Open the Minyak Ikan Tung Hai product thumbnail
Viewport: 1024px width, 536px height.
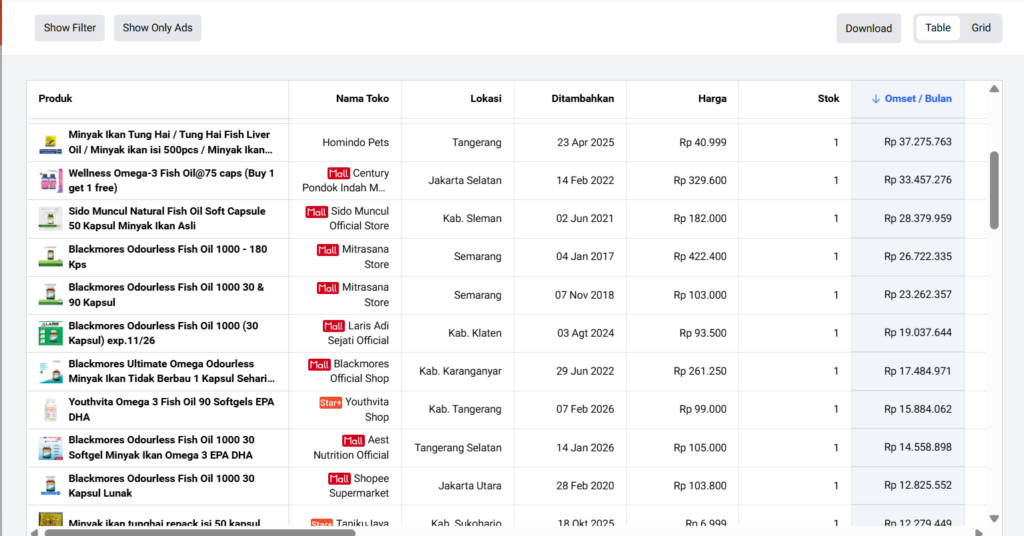50,142
